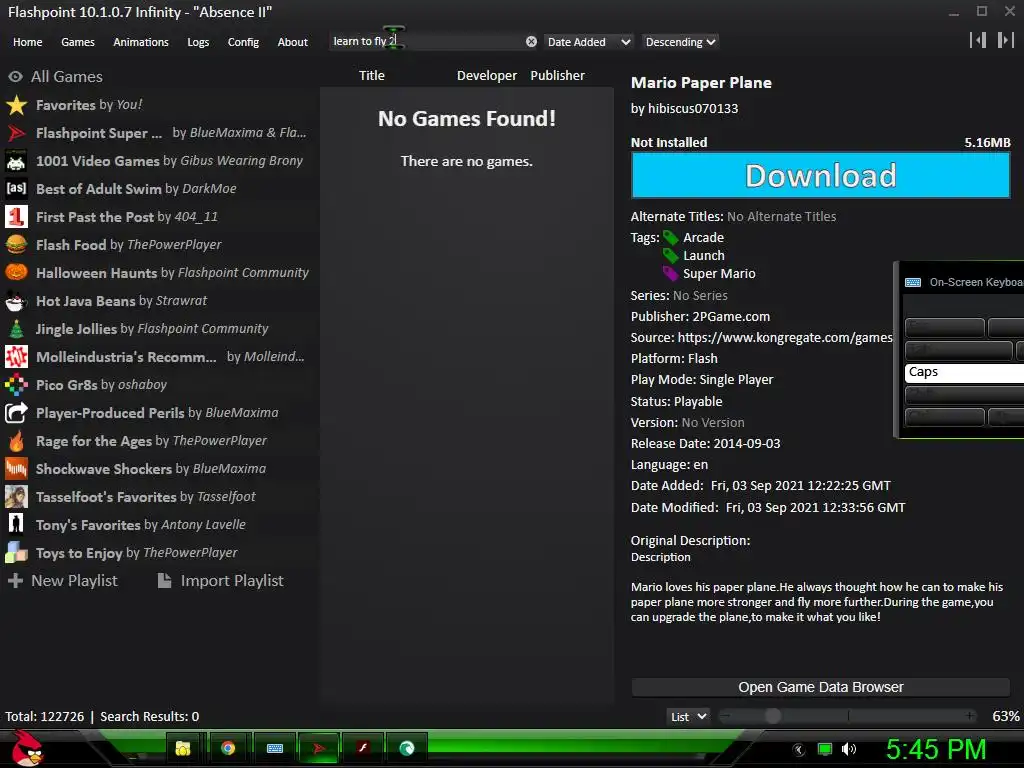Clear the search box with the X icon
The image size is (1024, 768).
pos(532,42)
